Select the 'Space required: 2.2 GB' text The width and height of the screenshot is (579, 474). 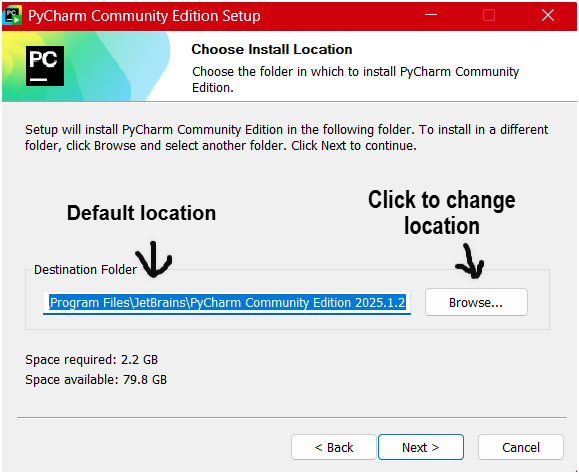click(x=92, y=359)
